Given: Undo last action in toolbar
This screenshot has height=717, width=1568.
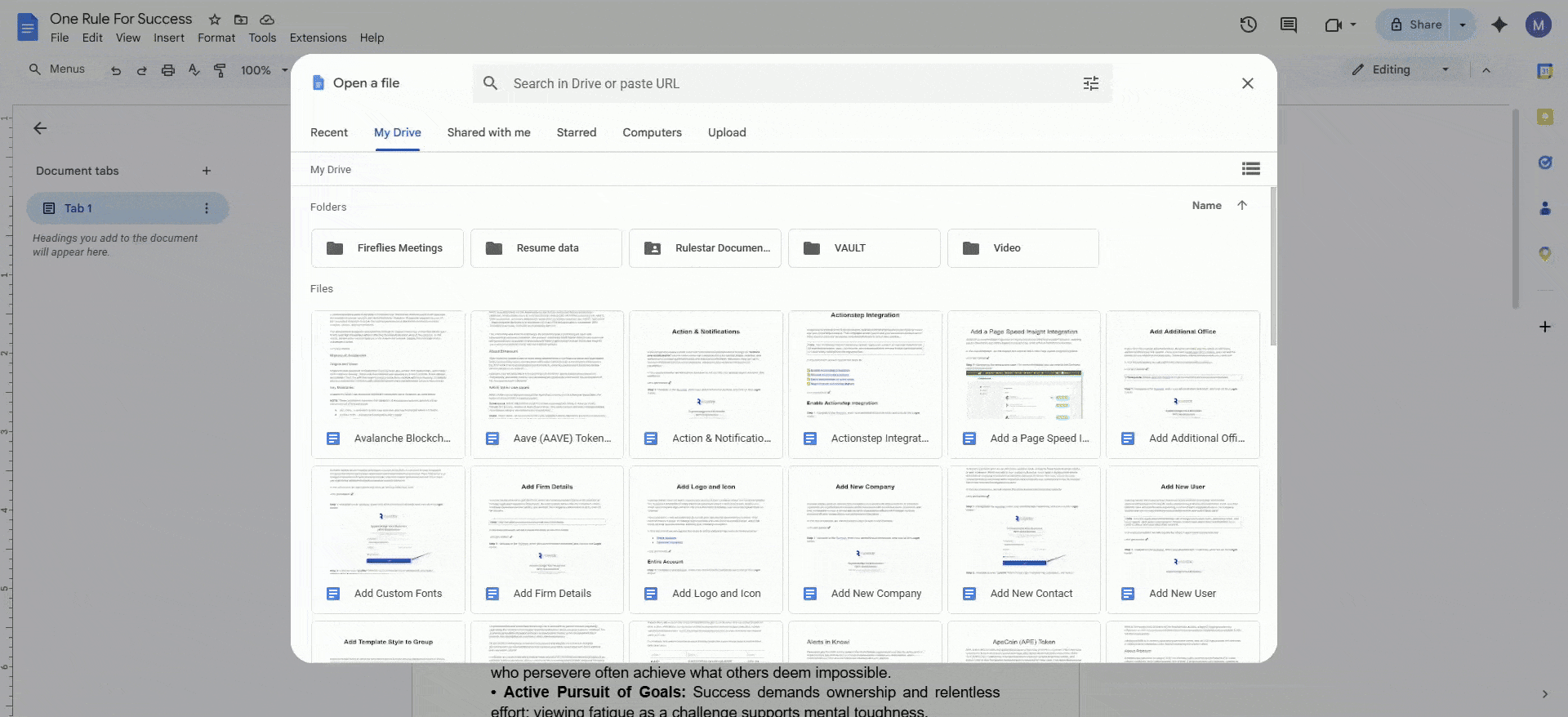Looking at the screenshot, I should tap(116, 70).
